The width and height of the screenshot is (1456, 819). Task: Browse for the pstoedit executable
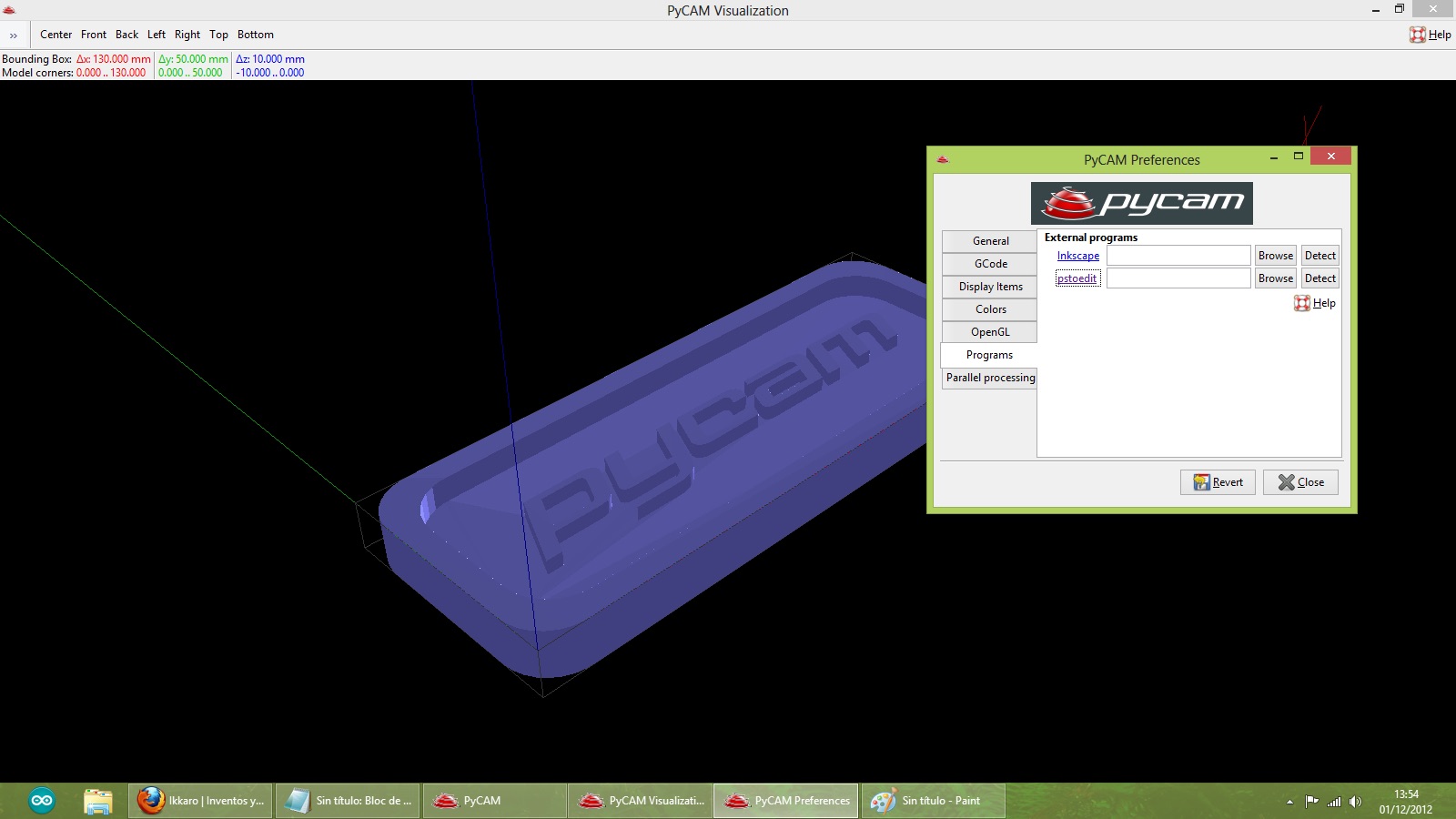(1276, 278)
